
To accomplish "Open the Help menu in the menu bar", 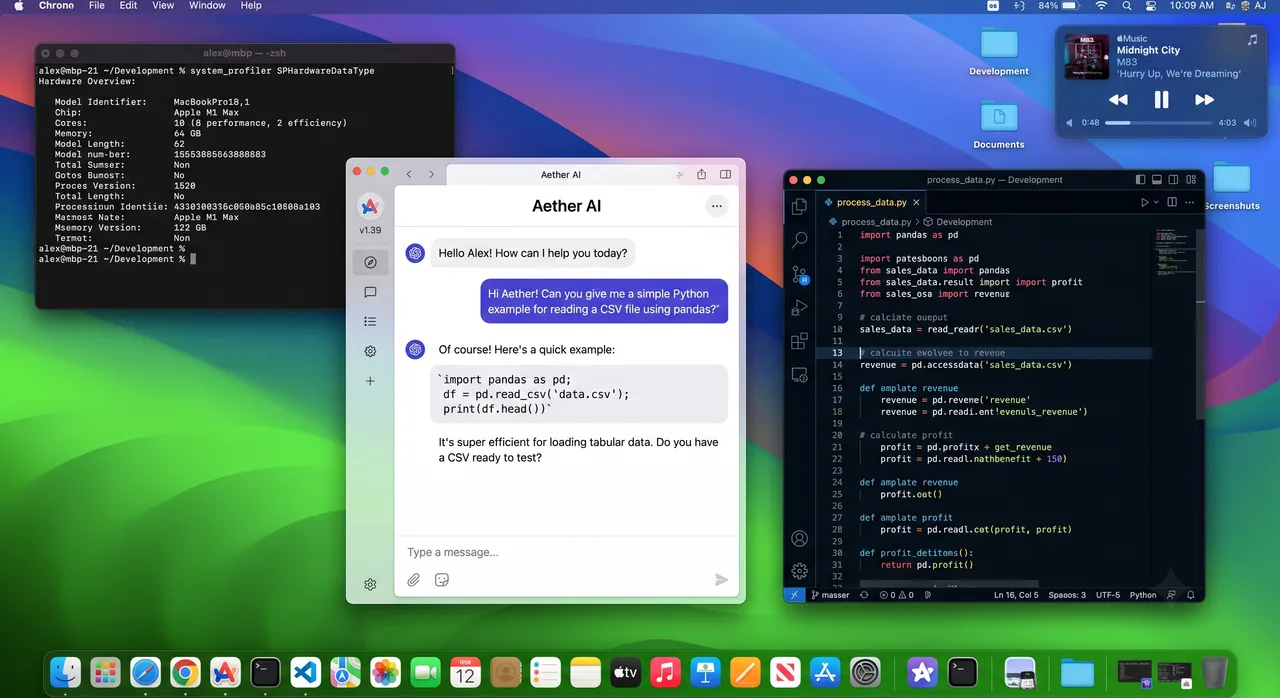I will click(x=251, y=6).
